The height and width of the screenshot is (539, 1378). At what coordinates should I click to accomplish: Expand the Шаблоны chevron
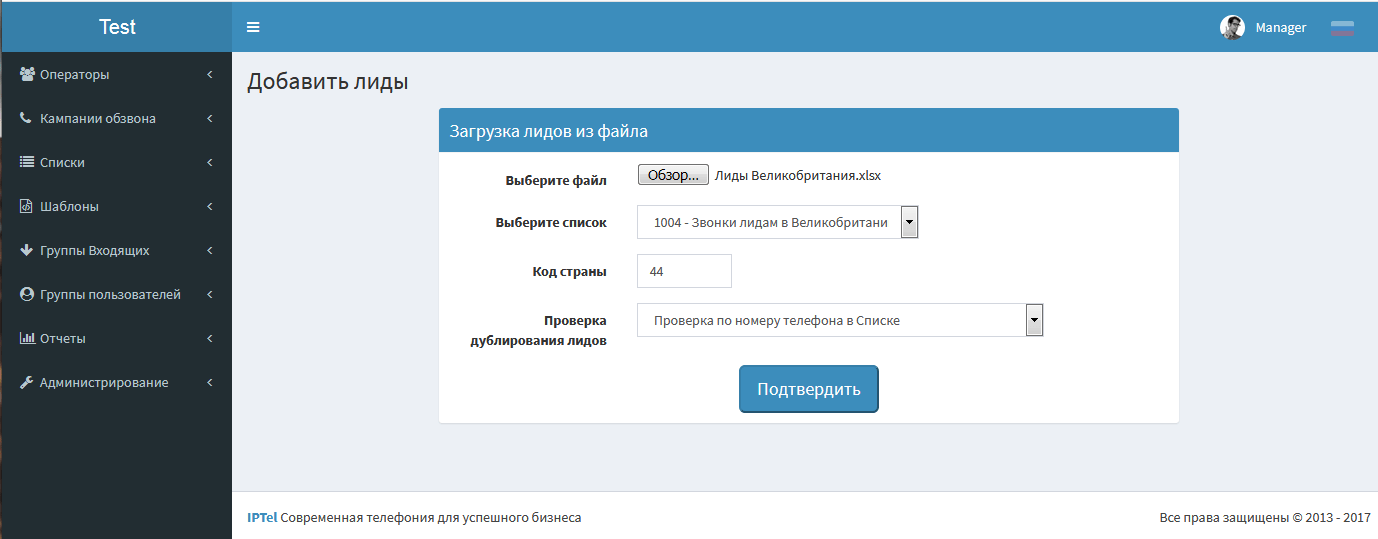point(210,206)
